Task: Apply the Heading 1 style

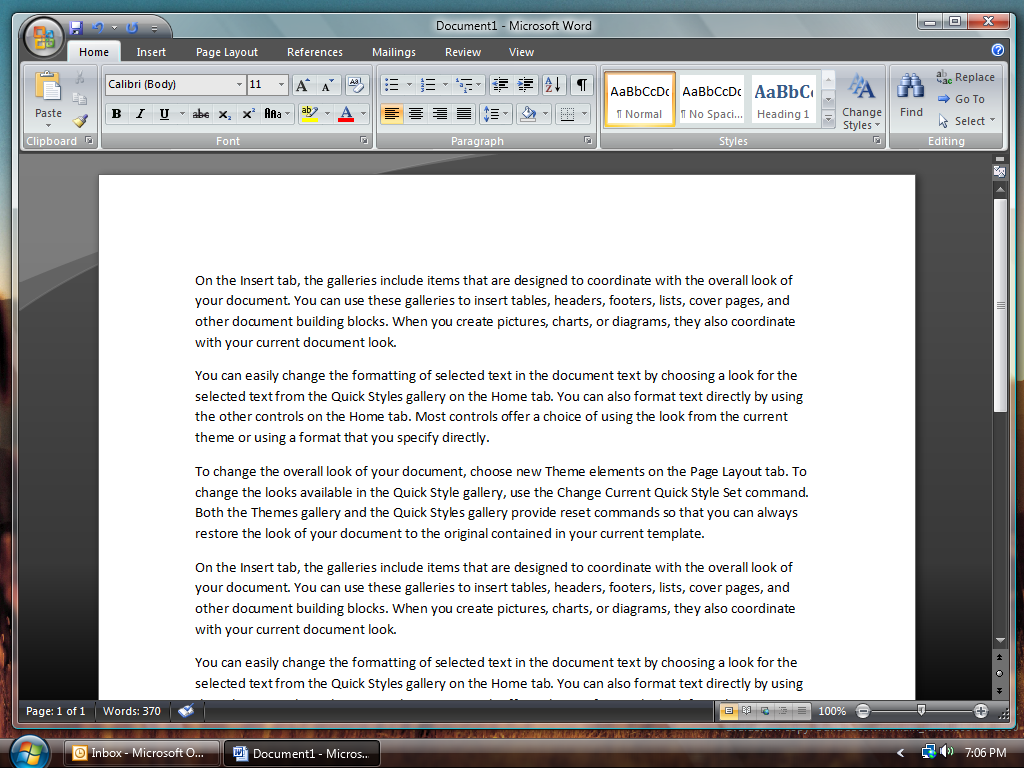Action: 783,99
